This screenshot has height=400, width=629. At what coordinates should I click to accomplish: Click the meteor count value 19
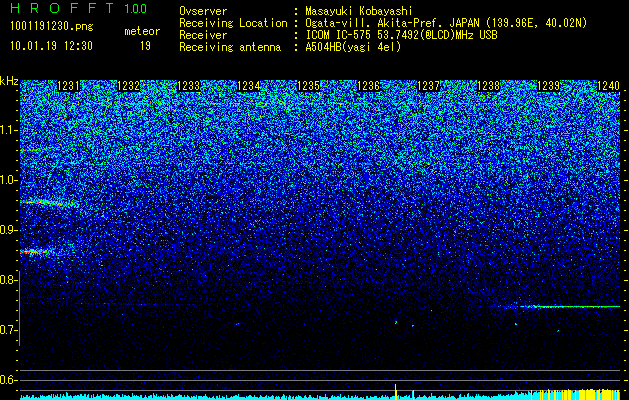[145, 46]
